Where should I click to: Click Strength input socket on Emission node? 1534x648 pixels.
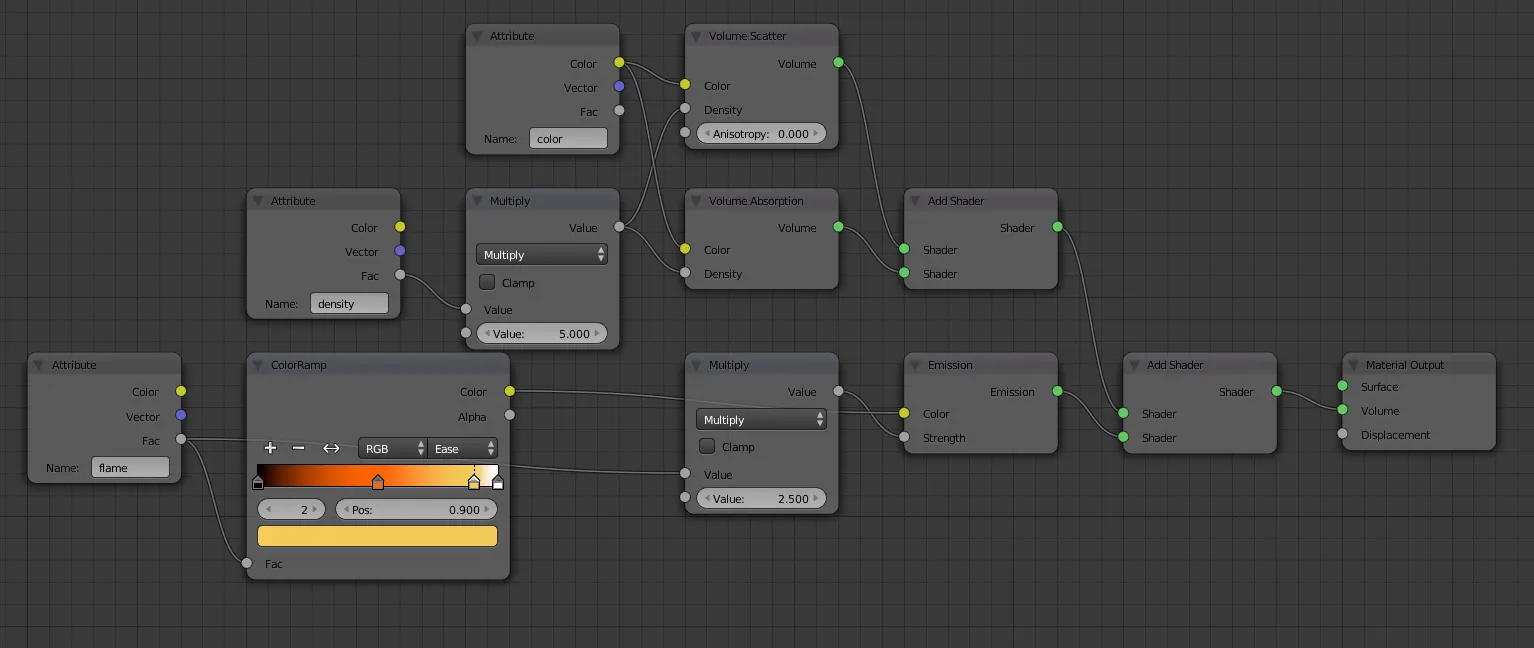904,437
